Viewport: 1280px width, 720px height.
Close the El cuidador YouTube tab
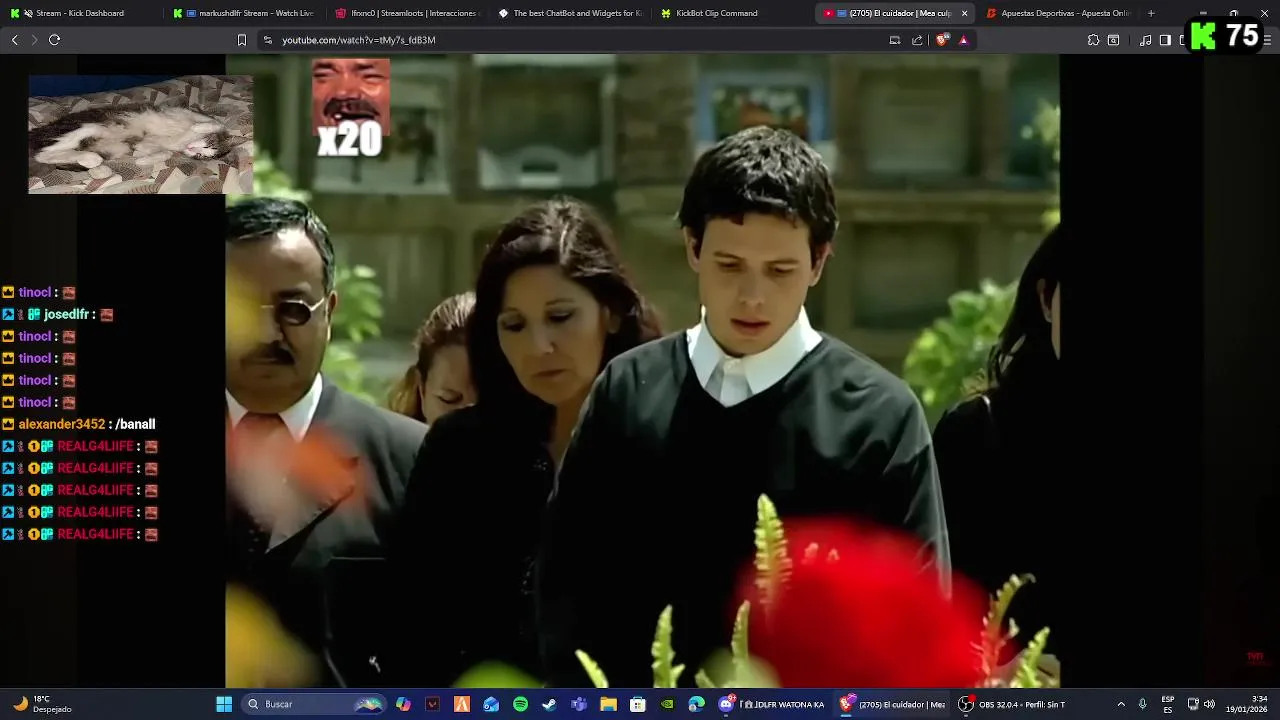964,13
